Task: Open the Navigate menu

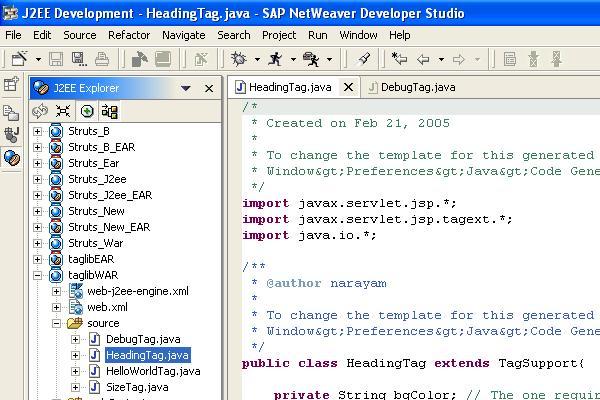Action: [183, 34]
